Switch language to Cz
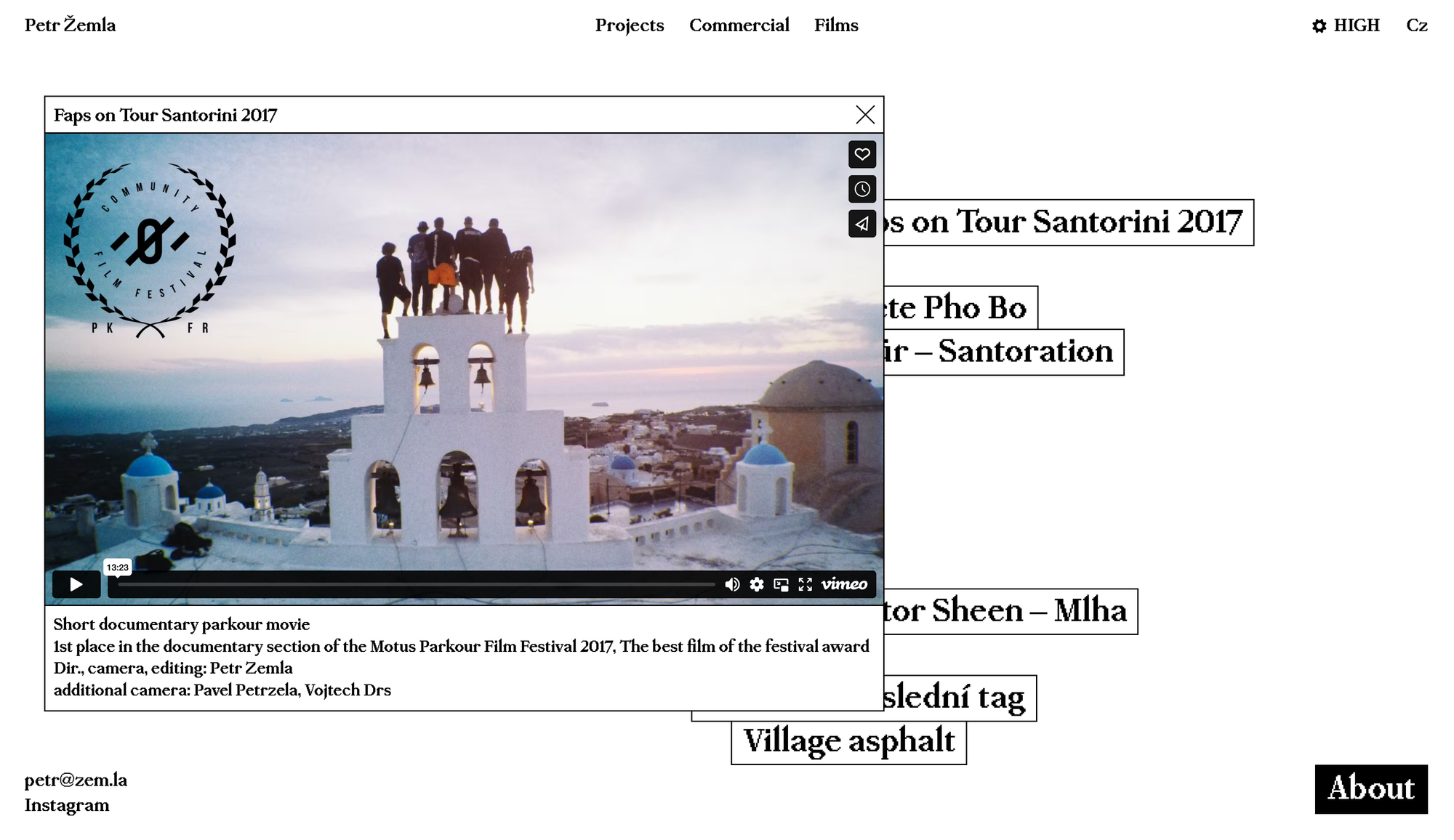1454x840 pixels. (x=1416, y=25)
